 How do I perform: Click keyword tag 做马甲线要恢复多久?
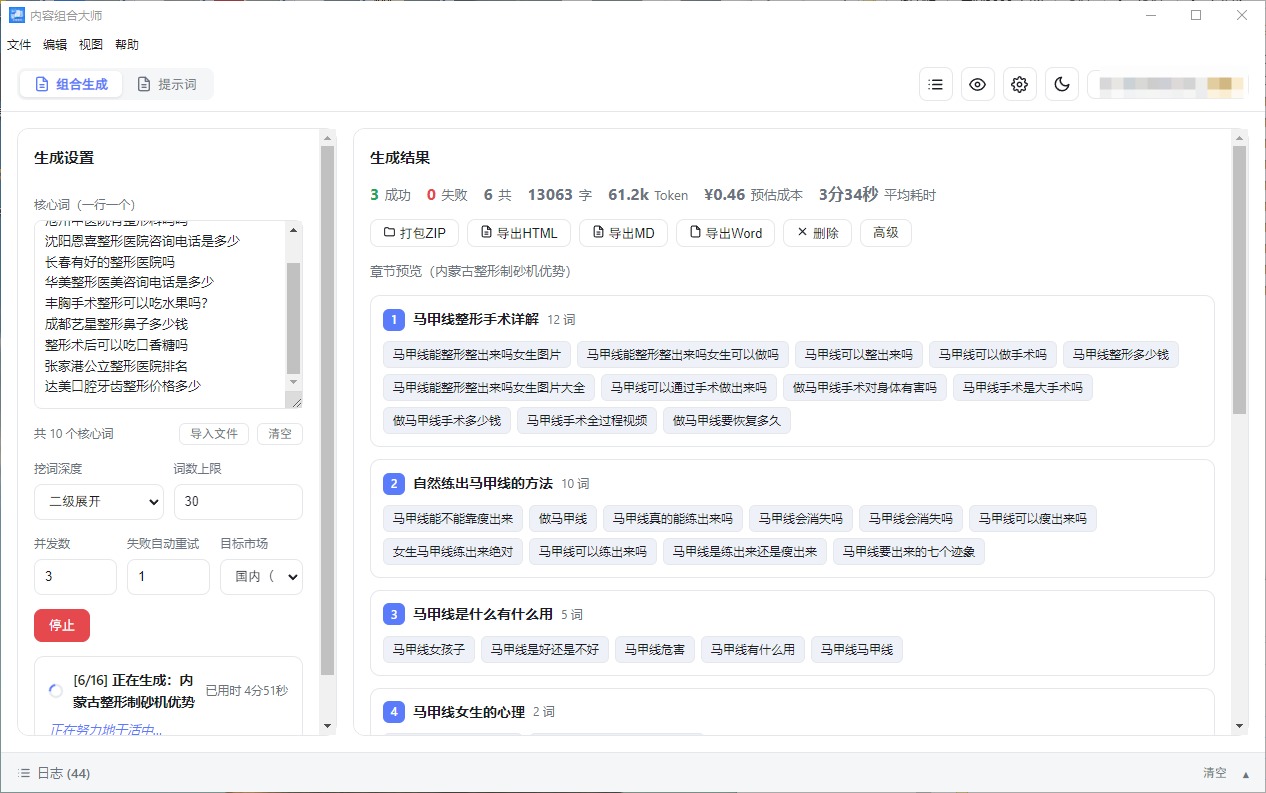point(726,421)
